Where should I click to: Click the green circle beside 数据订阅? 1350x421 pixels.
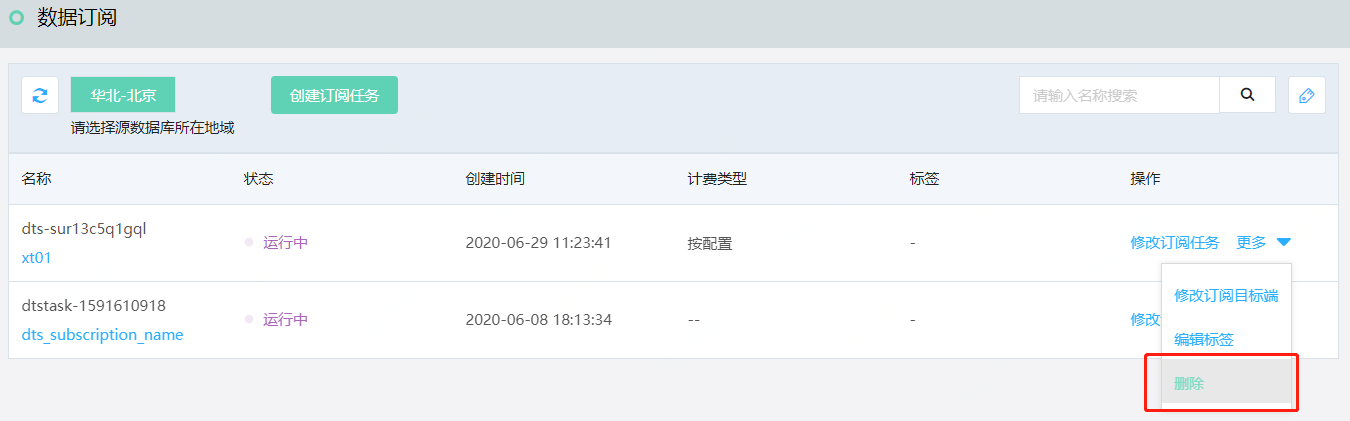(x=16, y=17)
